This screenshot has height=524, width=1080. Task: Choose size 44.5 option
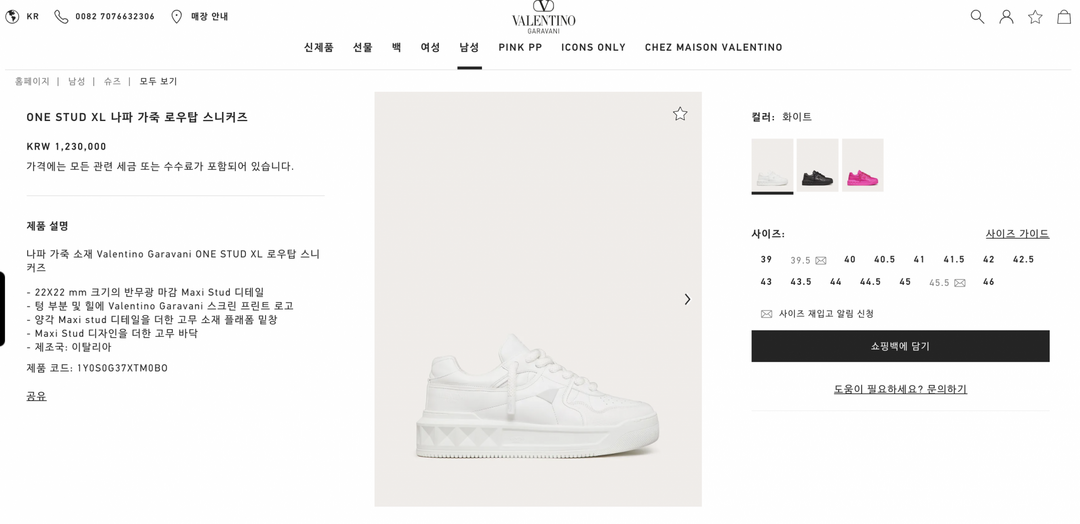(870, 282)
